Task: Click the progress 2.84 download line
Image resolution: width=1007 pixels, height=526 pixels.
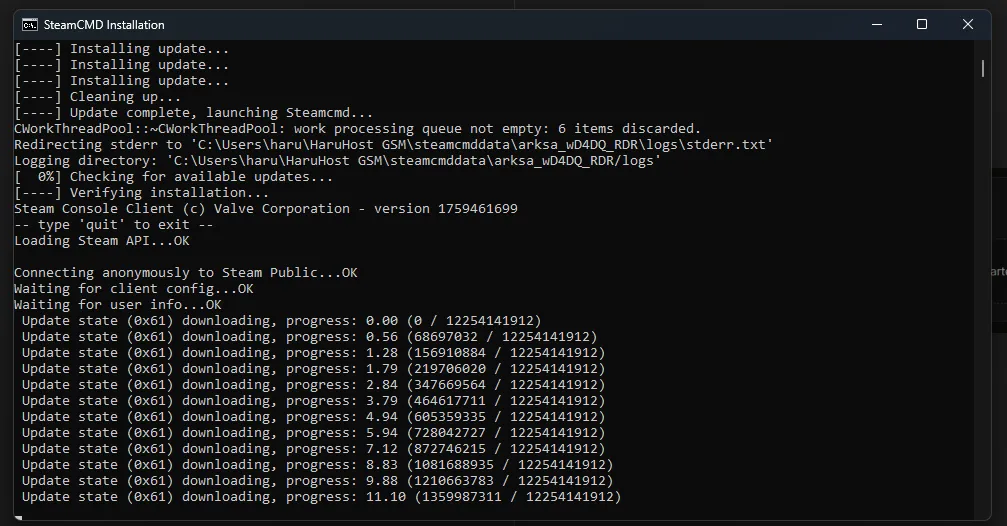Action: coord(313,385)
